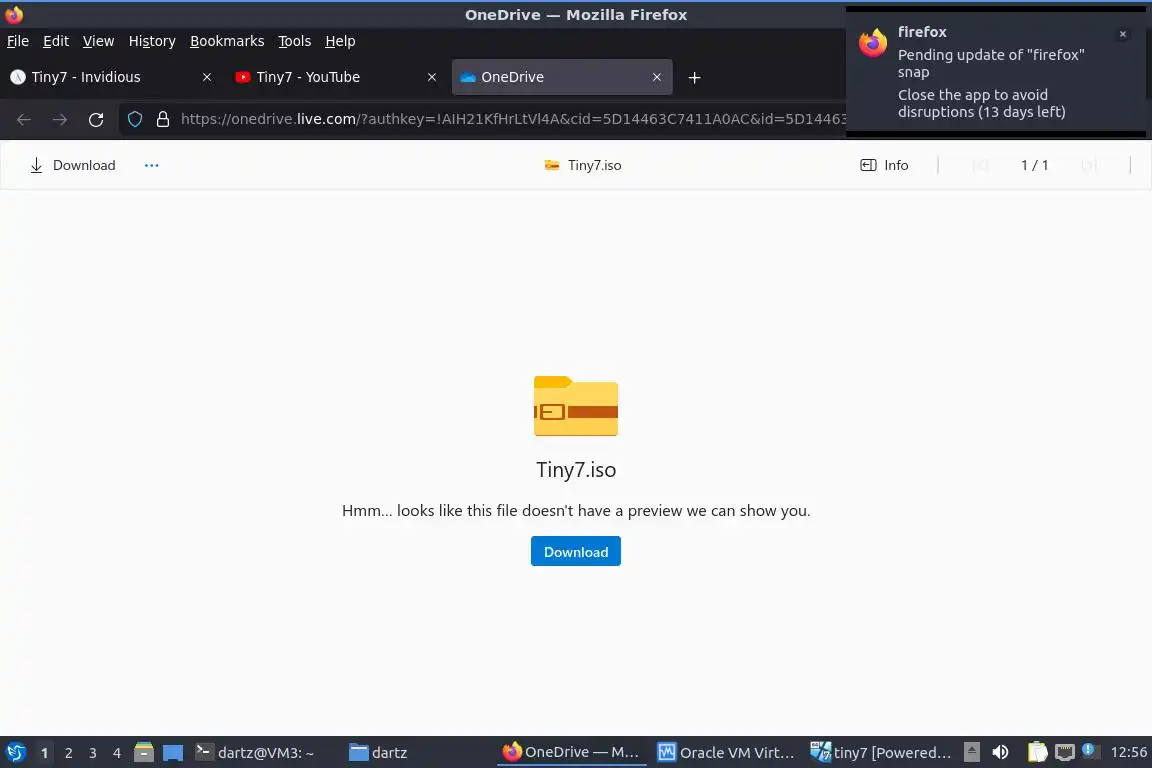
Task: Dismiss the firefox snap update notification
Action: click(x=1123, y=34)
